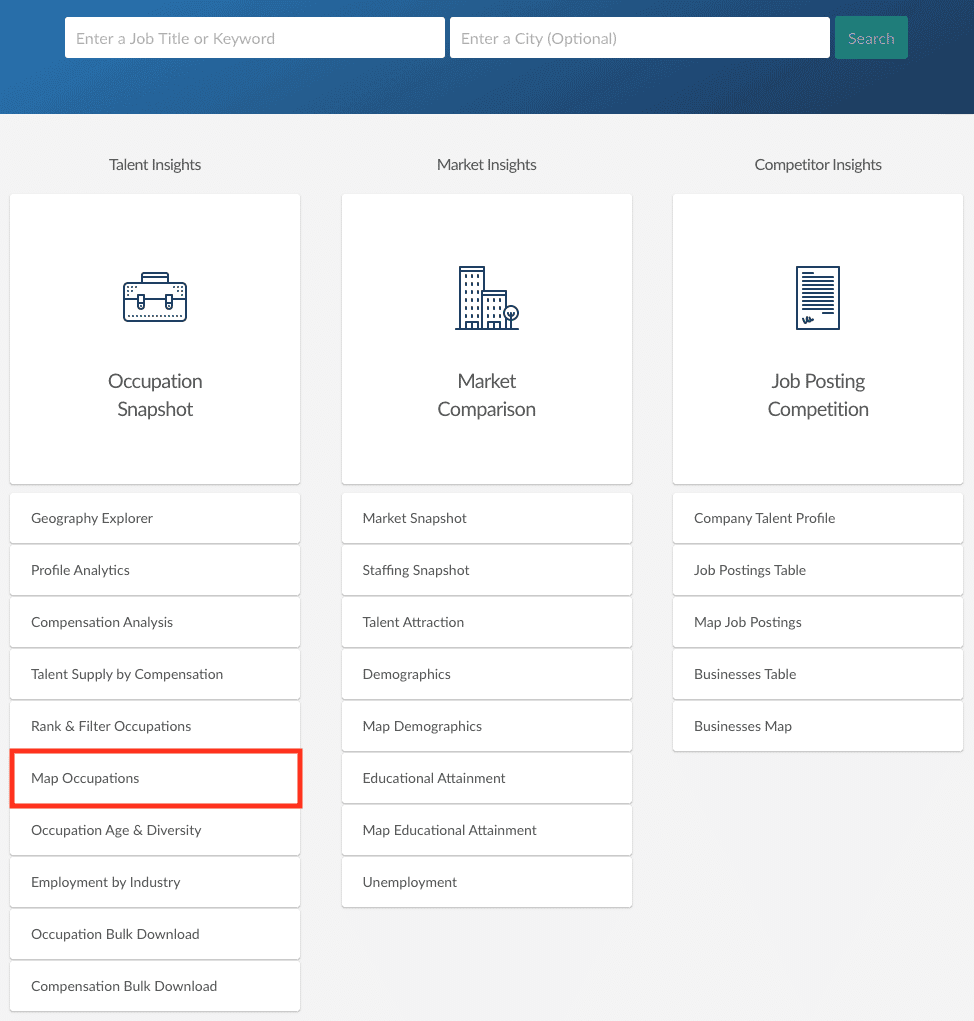The width and height of the screenshot is (974, 1021).
Task: Select Compensation Analysis
Action: pyautogui.click(x=155, y=622)
